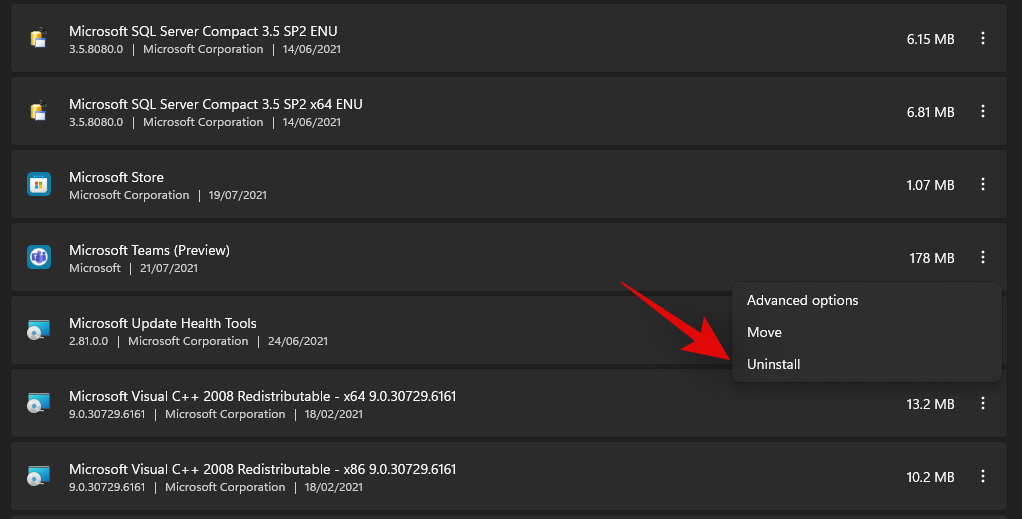Click the Microsoft Teams (Preview) name
Viewport: 1022px width, 519px height.
(149, 250)
